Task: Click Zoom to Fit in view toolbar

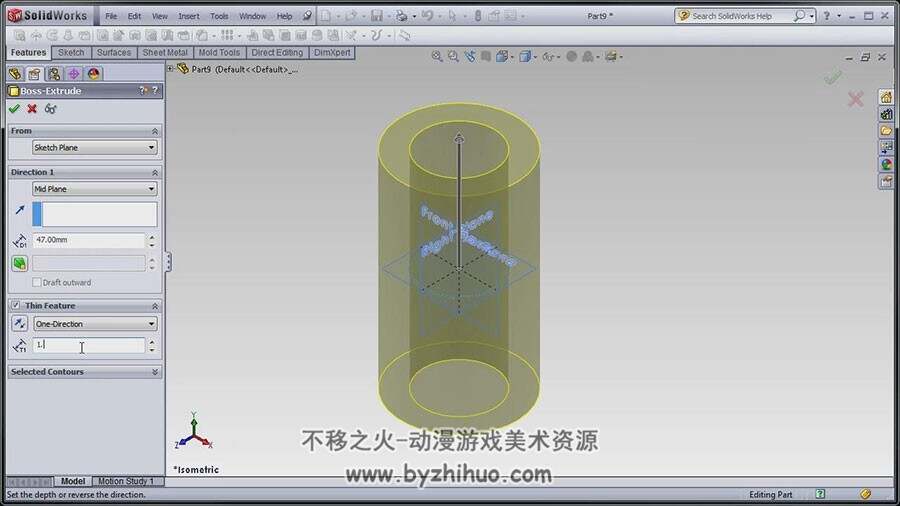Action: coord(437,56)
